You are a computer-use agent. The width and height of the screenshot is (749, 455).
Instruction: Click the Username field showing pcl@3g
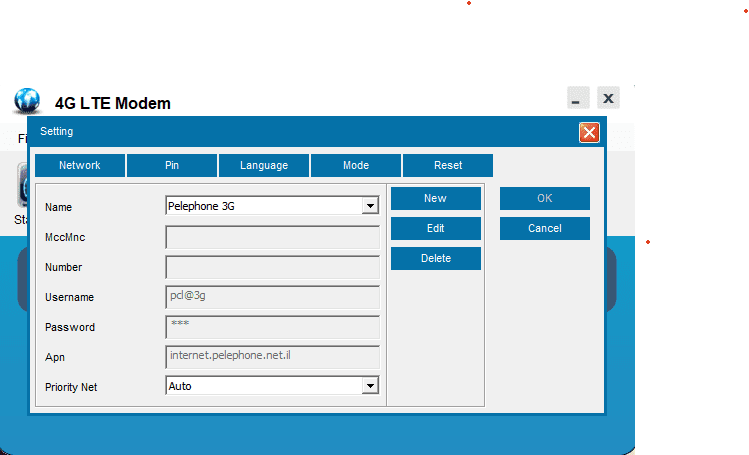272,297
